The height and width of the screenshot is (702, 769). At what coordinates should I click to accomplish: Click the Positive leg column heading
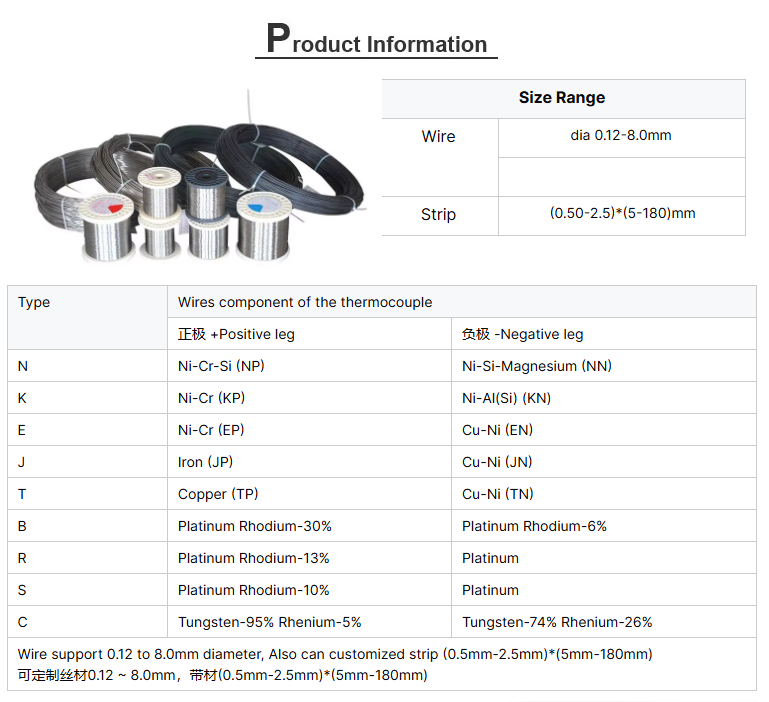click(x=237, y=334)
